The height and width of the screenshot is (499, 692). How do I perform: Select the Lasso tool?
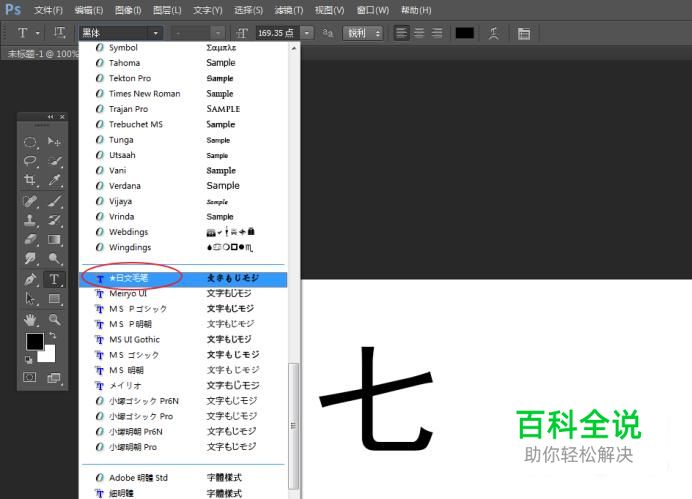[30, 161]
